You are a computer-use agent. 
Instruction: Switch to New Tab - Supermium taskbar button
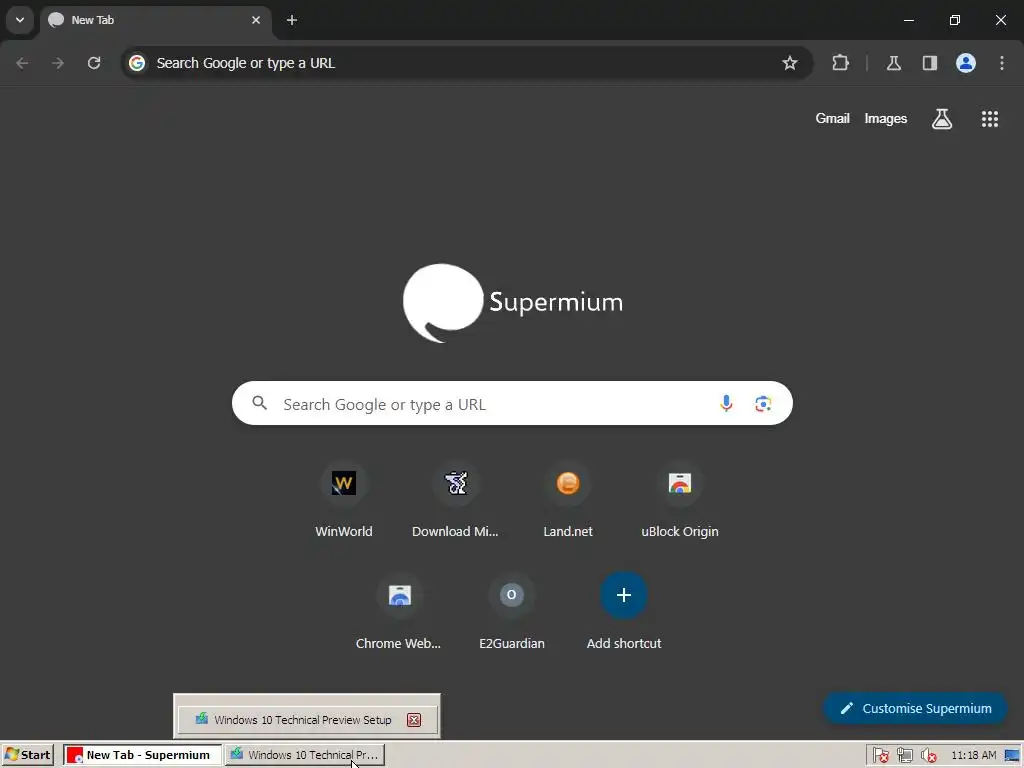[x=142, y=755]
